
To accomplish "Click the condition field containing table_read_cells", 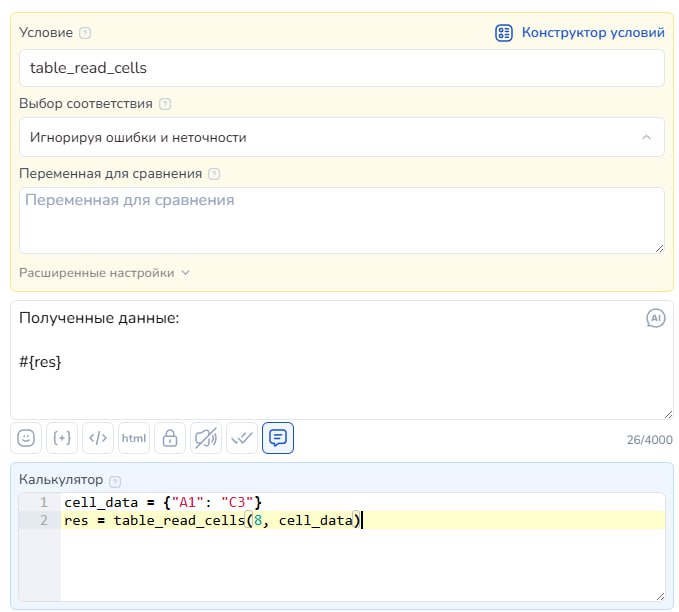I will 341,68.
